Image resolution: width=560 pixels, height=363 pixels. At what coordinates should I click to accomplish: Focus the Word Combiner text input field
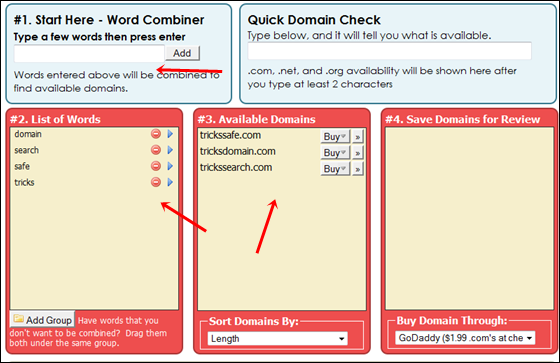pyautogui.click(x=89, y=54)
